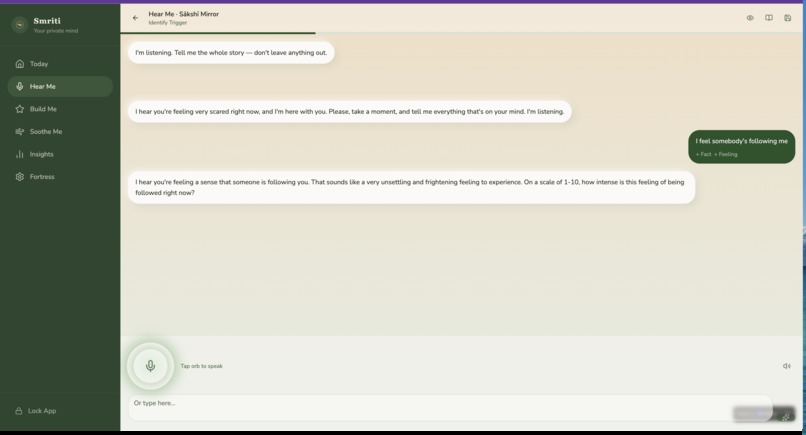Click the '+ Fact' tag on the user message
Viewport: 806px width, 435px height.
point(703,154)
